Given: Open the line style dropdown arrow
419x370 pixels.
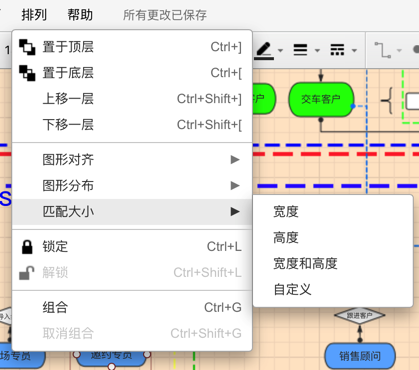Looking at the screenshot, I should (354, 51).
